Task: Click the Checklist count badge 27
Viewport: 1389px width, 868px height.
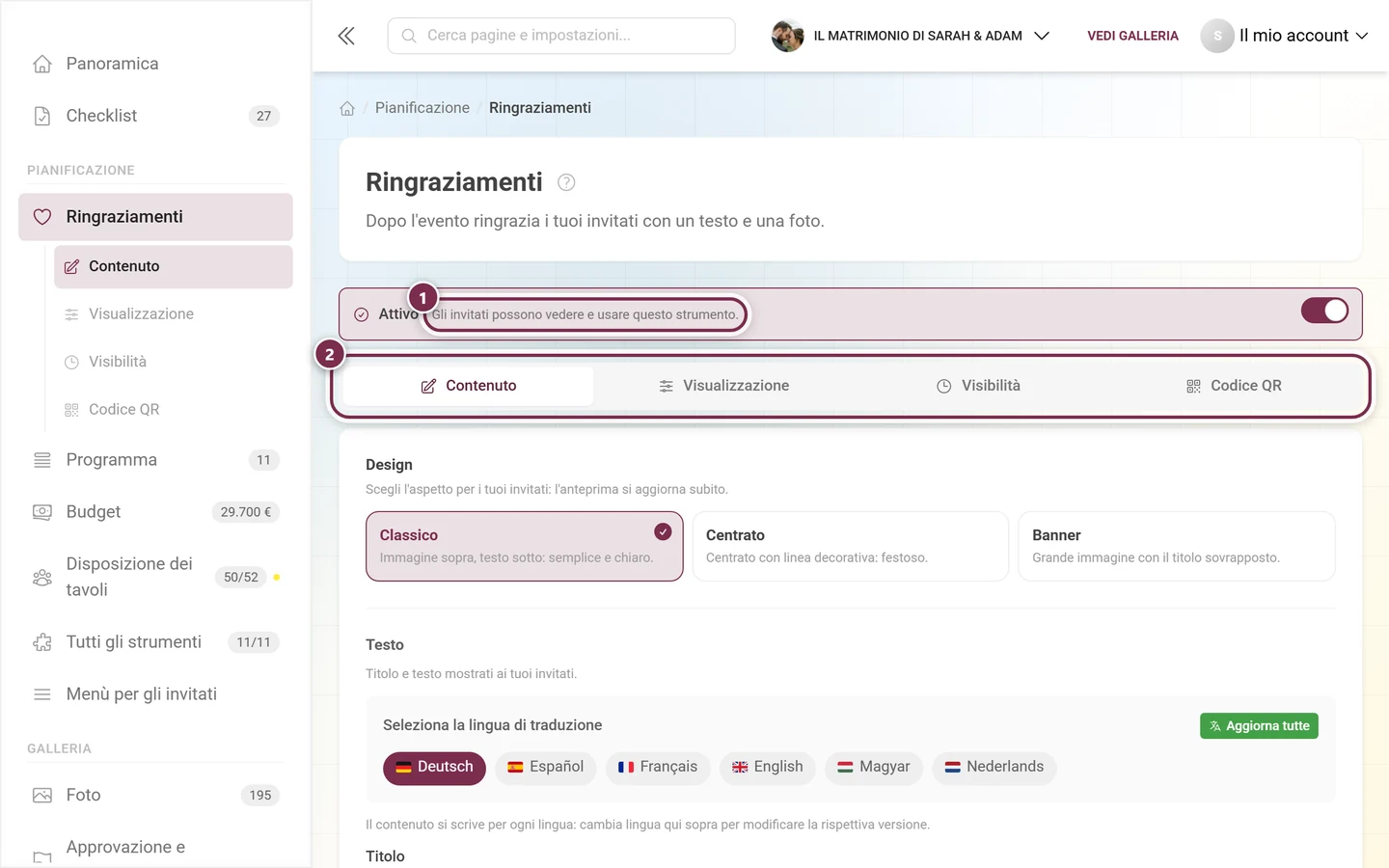Action: (x=264, y=116)
